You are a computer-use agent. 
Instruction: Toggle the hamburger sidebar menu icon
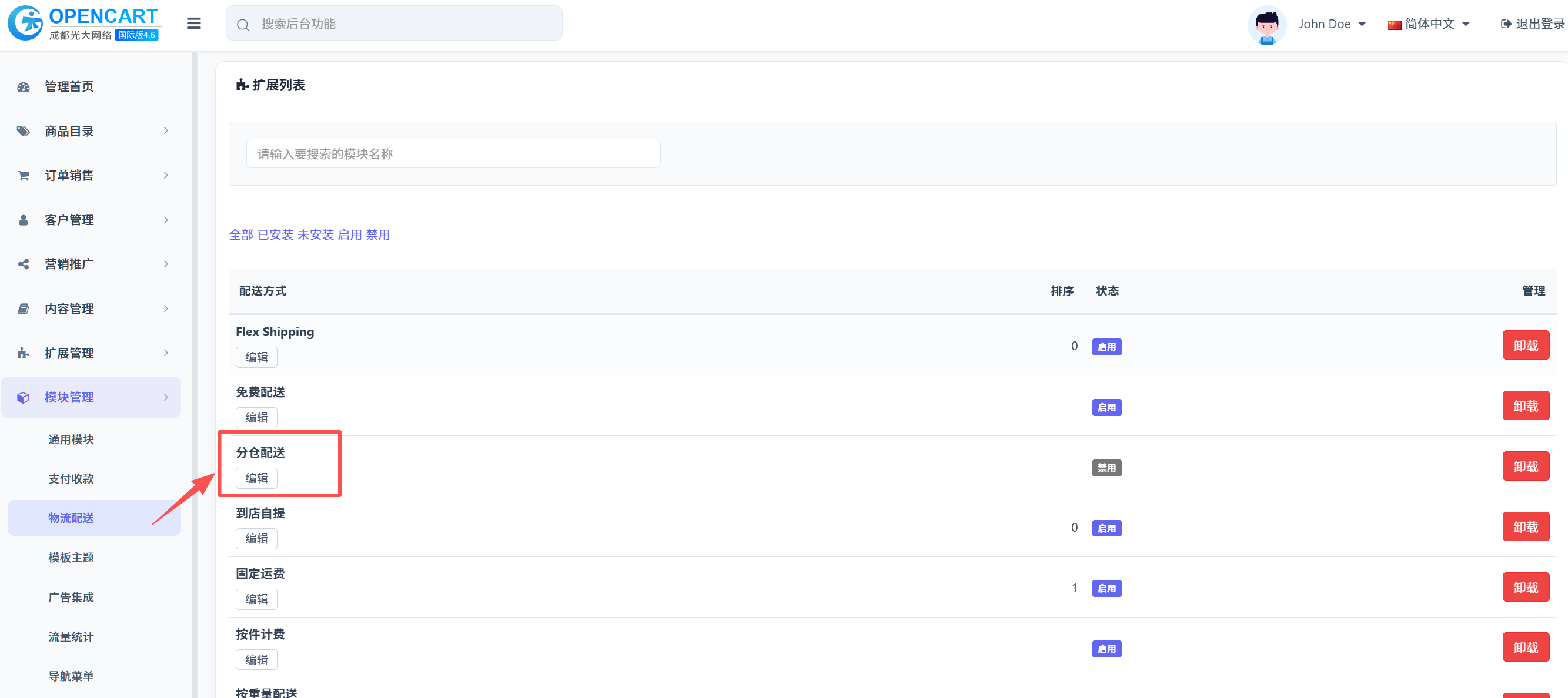coord(193,23)
